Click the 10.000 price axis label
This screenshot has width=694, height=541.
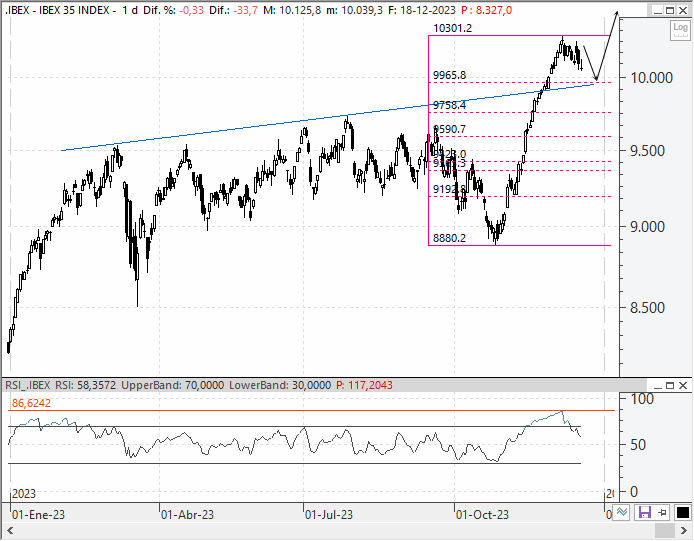pos(652,78)
